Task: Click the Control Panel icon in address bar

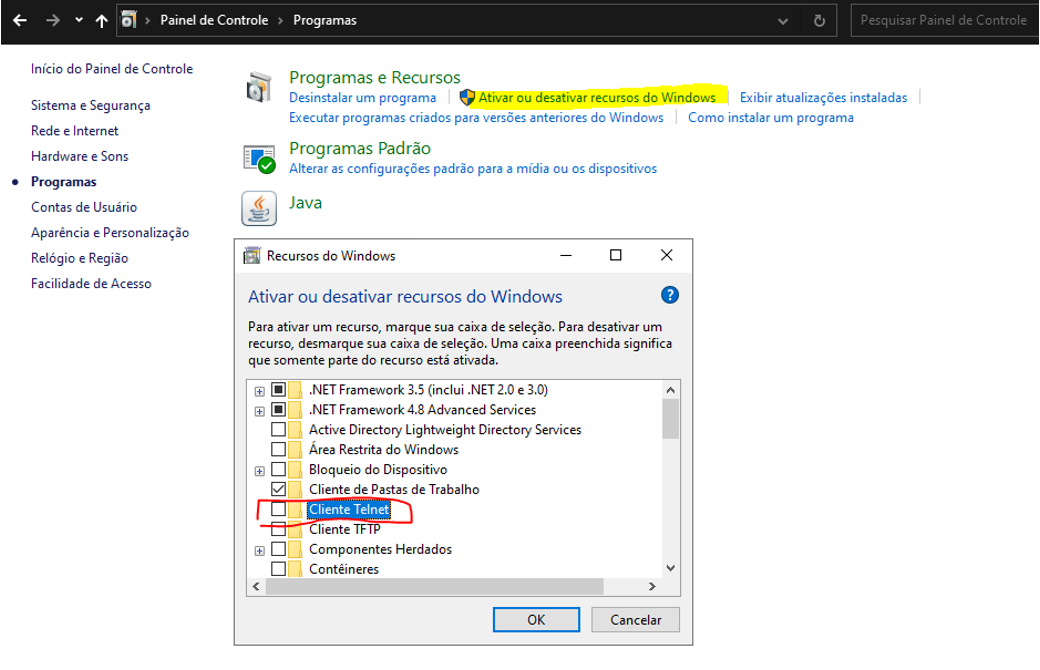Action: (x=128, y=20)
